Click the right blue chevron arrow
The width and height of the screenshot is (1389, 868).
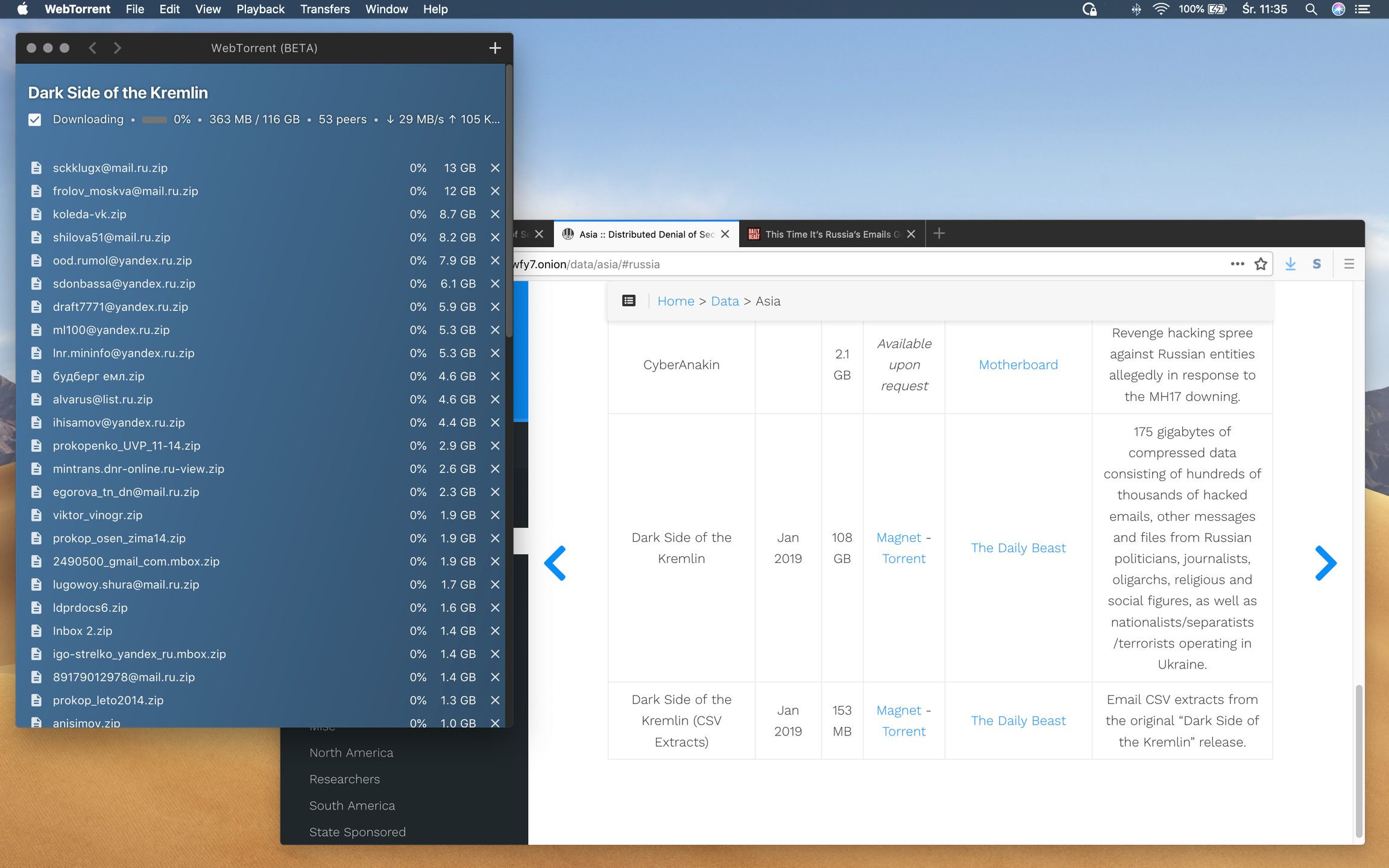click(x=1325, y=563)
